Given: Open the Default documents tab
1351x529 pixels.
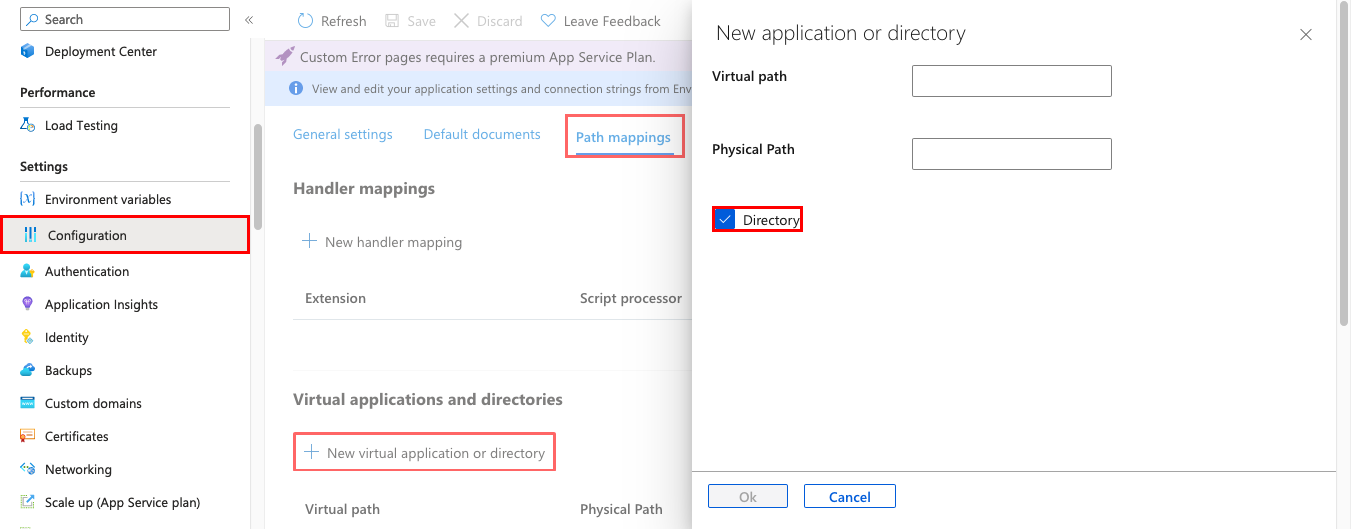Looking at the screenshot, I should (x=482, y=134).
